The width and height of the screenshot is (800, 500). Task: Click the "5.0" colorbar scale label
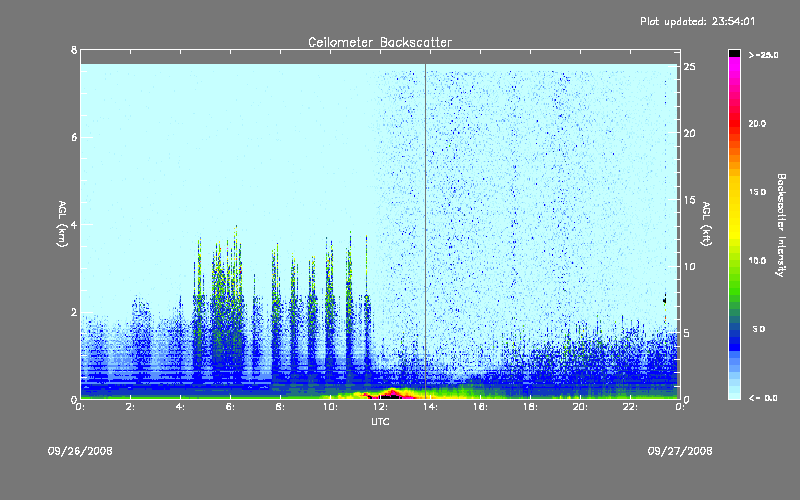pyautogui.click(x=759, y=329)
